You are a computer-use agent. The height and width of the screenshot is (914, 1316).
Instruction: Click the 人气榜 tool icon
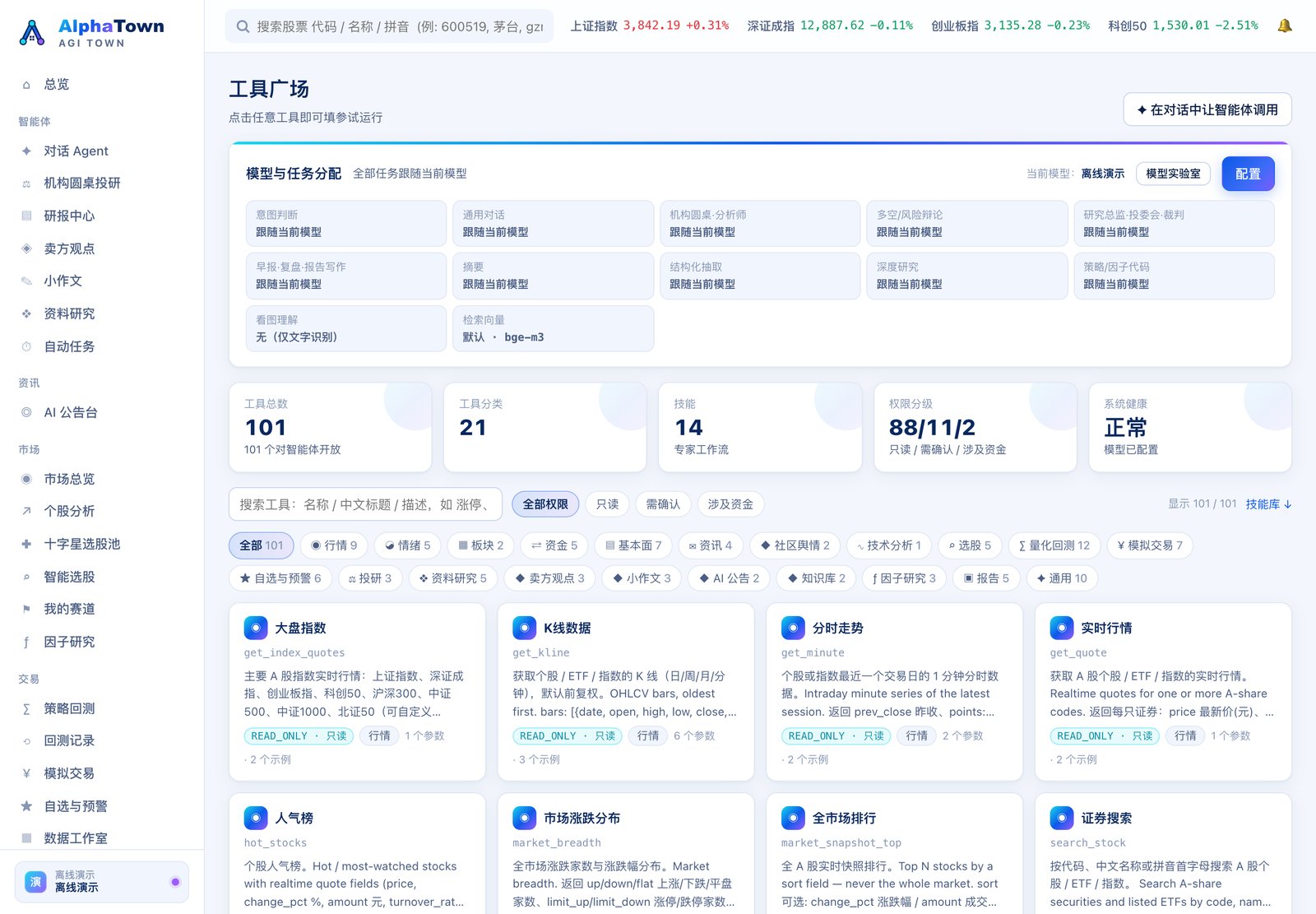pos(256,818)
